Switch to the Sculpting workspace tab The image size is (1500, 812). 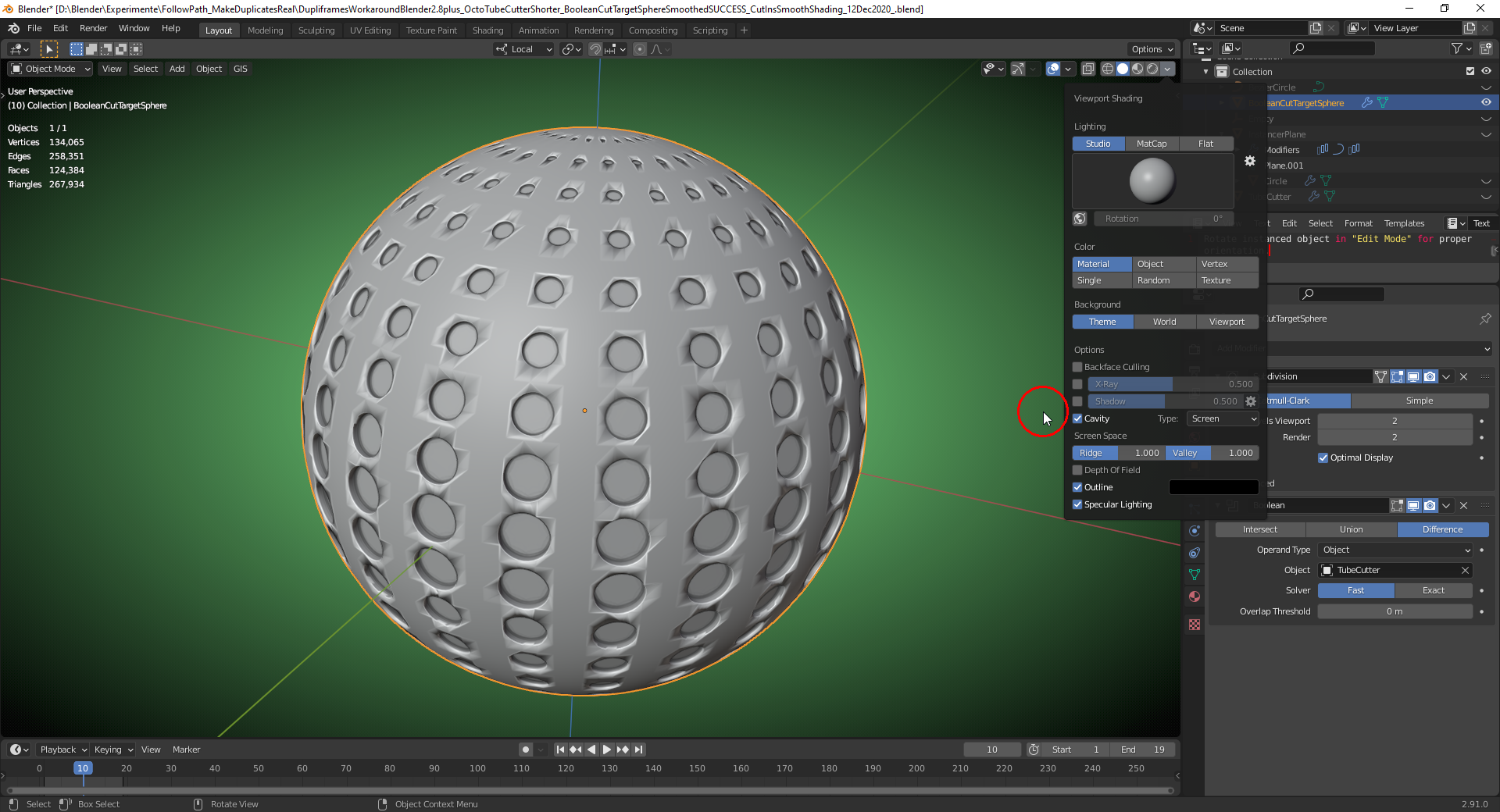[316, 30]
